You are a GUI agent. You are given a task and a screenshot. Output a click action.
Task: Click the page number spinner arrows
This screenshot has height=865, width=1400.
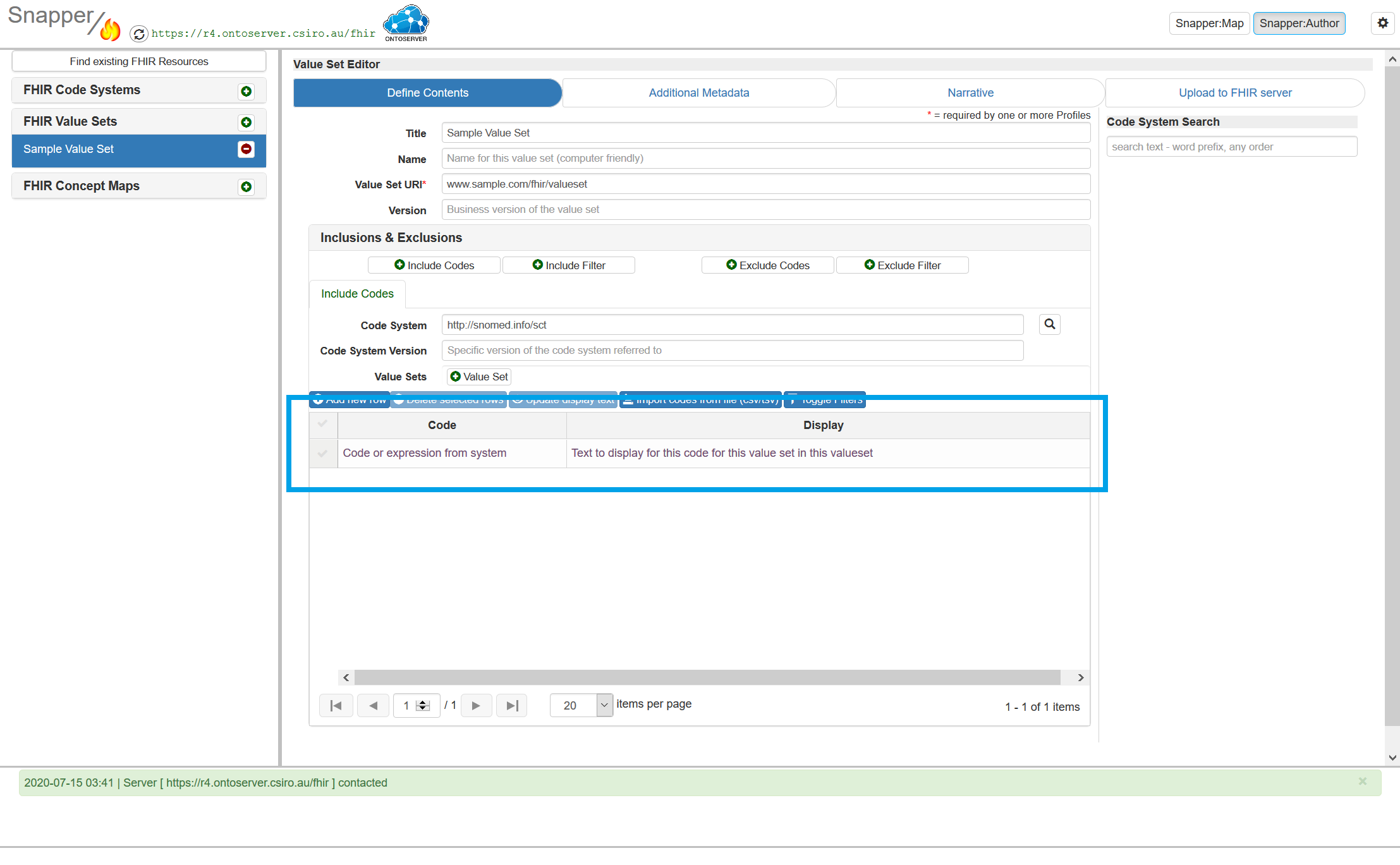(423, 705)
